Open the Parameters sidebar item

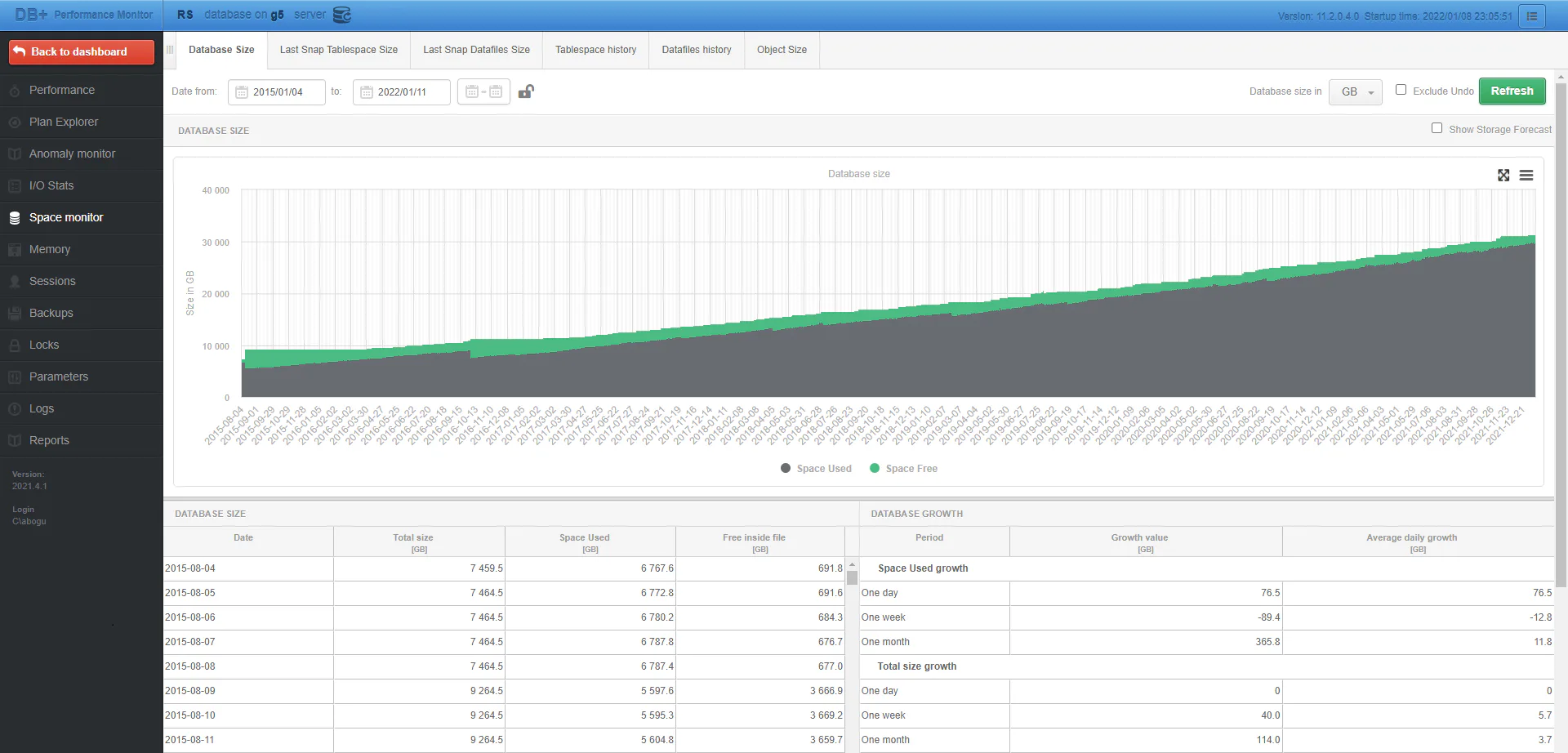[x=82, y=376]
